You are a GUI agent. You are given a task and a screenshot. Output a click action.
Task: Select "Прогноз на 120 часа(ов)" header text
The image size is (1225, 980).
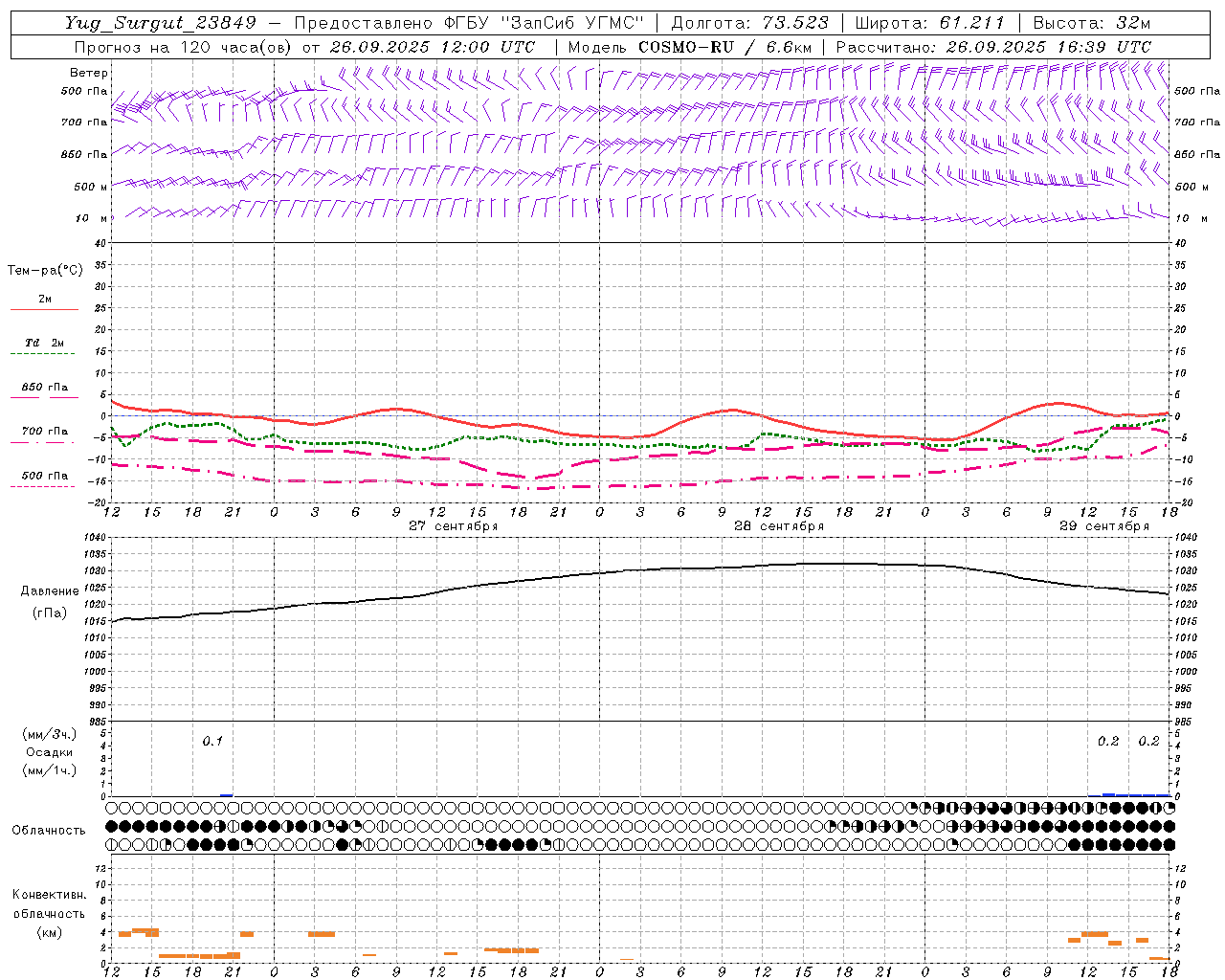[x=183, y=47]
